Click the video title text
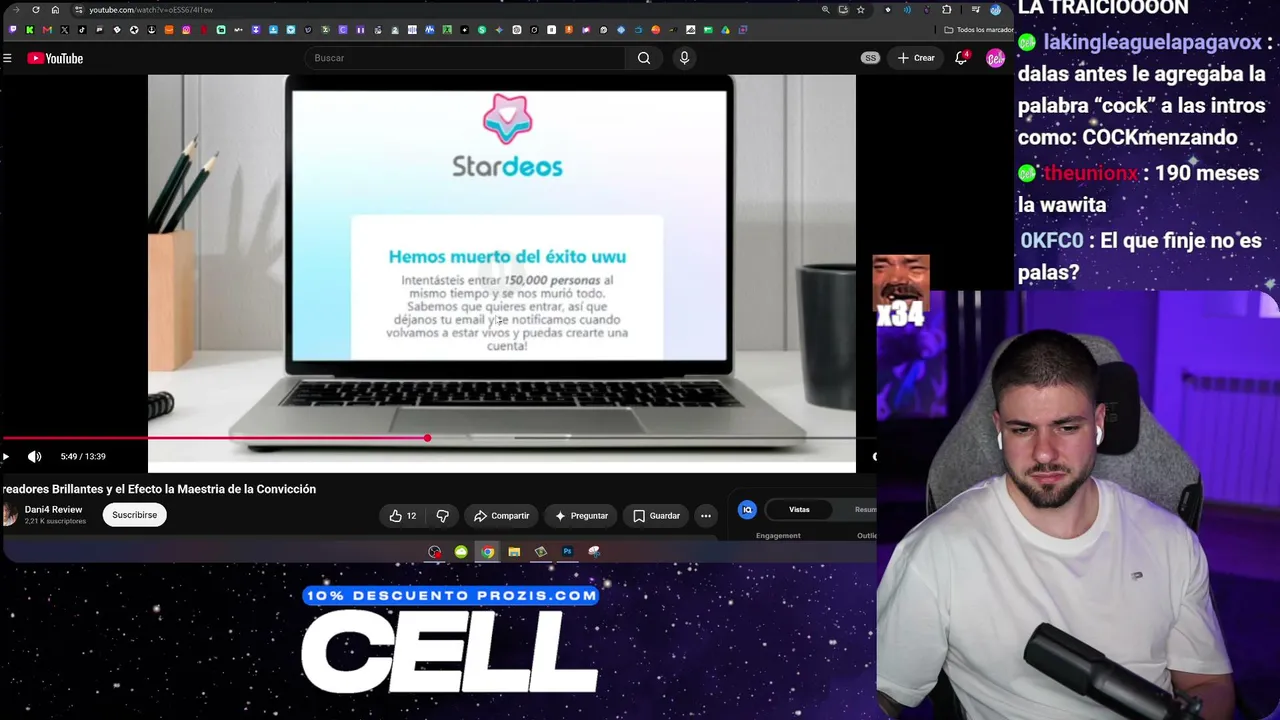 coord(159,489)
